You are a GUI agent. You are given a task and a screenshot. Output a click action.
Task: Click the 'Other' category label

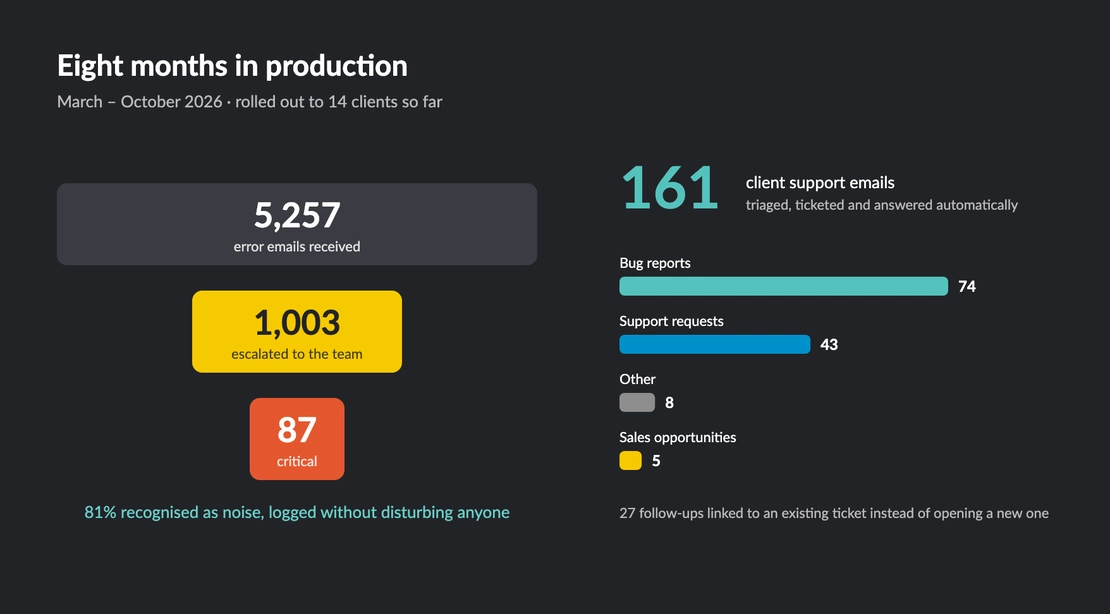click(637, 379)
